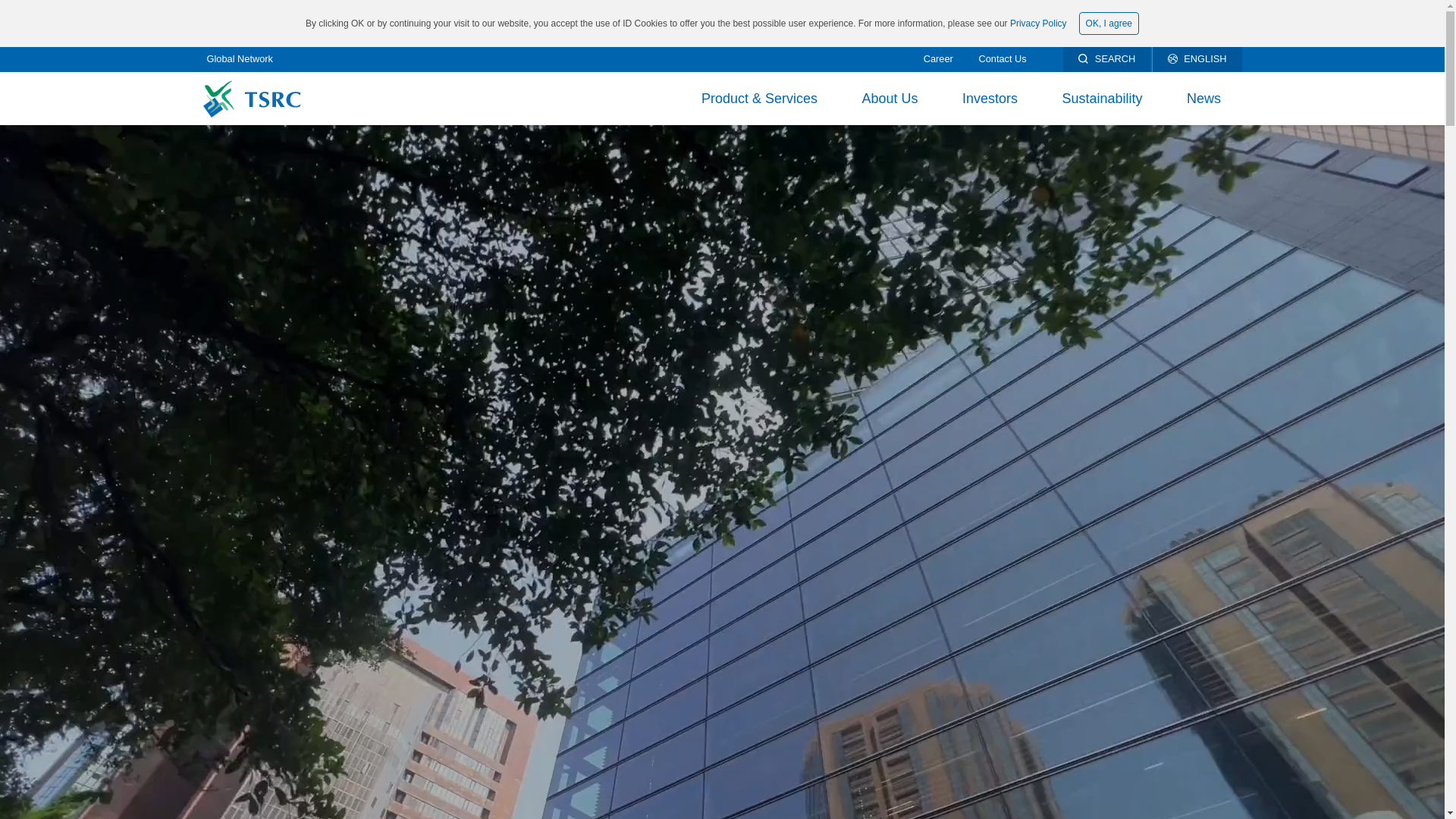The image size is (1456, 819).
Task: Open the Product & Services menu
Action: click(759, 99)
